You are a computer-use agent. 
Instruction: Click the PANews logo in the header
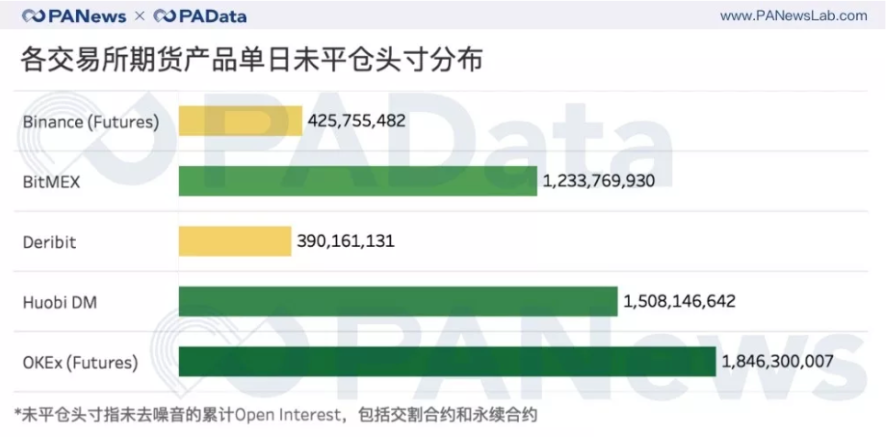76,17
